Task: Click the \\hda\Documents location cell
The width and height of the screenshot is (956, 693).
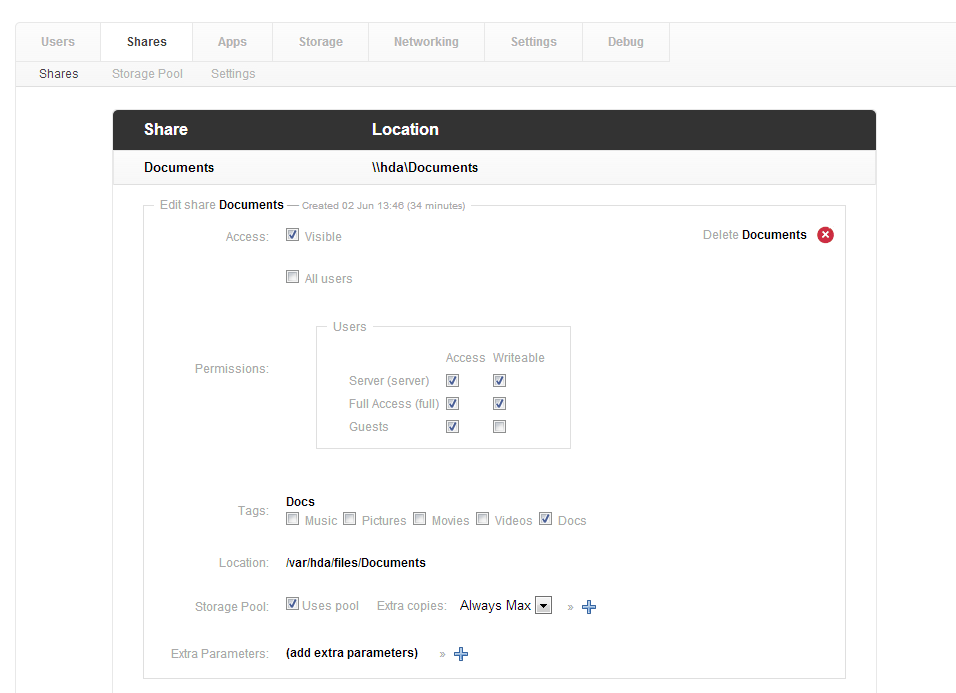Action: (x=425, y=168)
